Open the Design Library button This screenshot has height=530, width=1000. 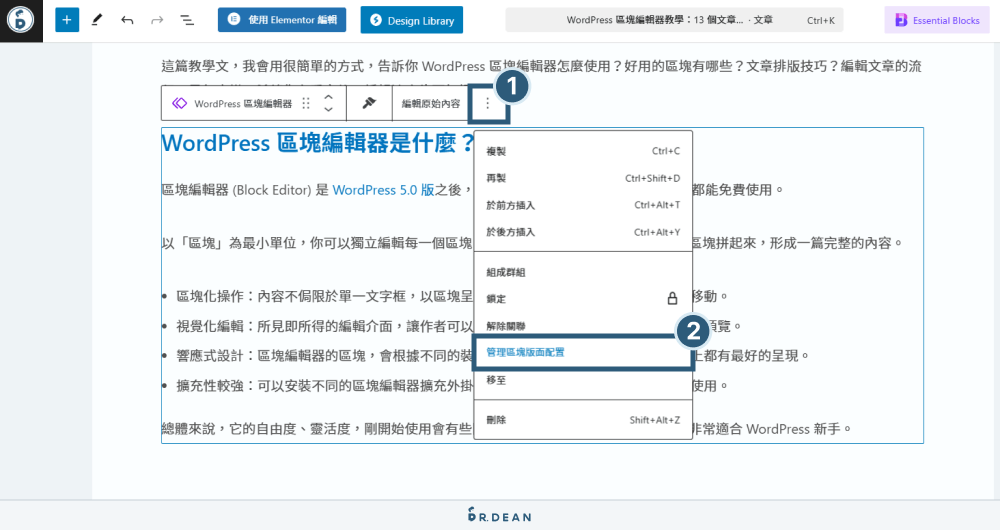(x=411, y=20)
